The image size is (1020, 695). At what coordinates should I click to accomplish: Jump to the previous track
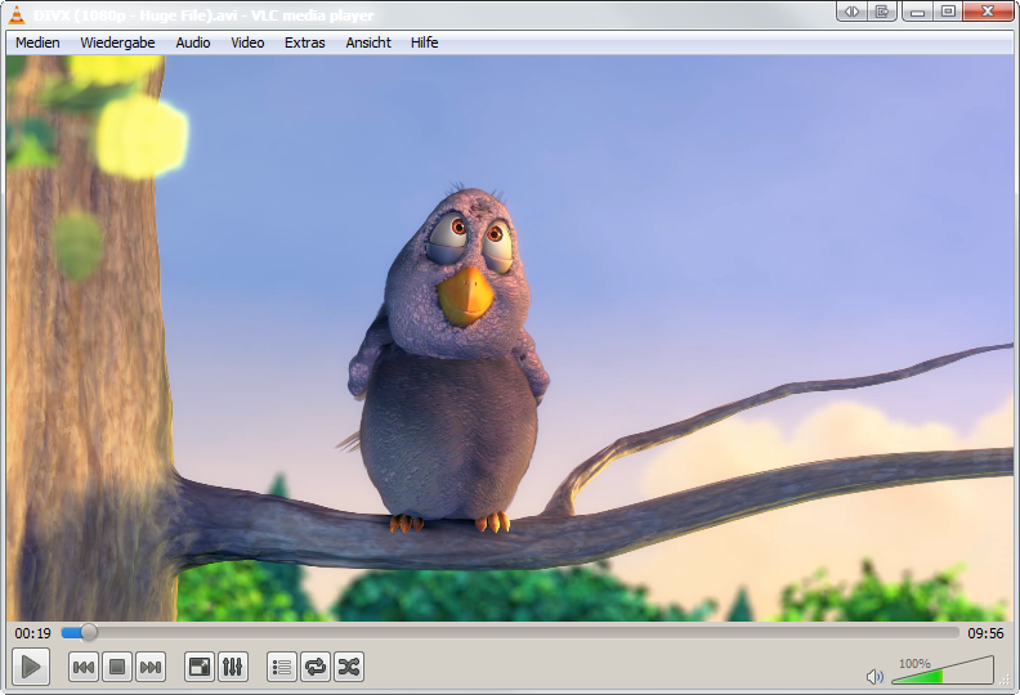83,667
